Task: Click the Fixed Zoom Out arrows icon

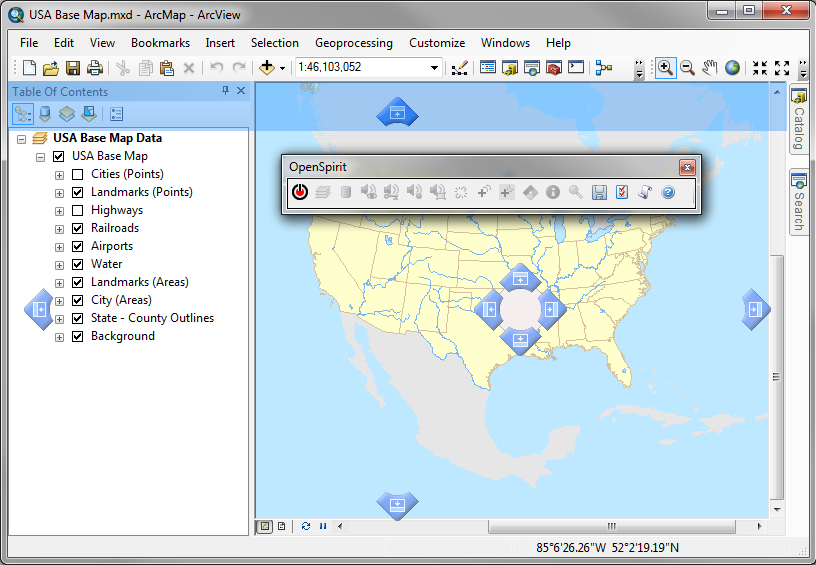Action: coord(782,68)
